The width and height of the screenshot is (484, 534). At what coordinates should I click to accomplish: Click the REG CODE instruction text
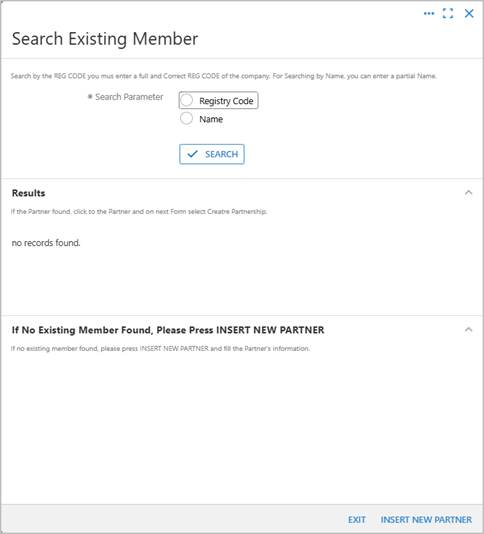(x=223, y=76)
